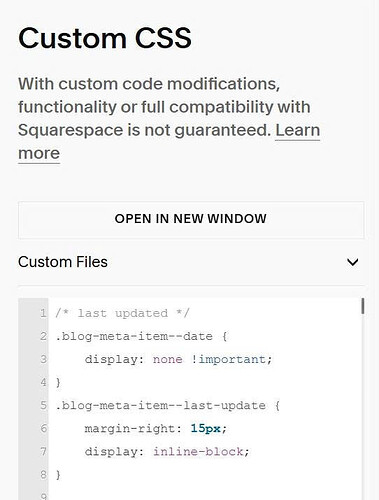Click the closing brace on line 8
Viewport: 379px width, 500px height.
[58, 475]
